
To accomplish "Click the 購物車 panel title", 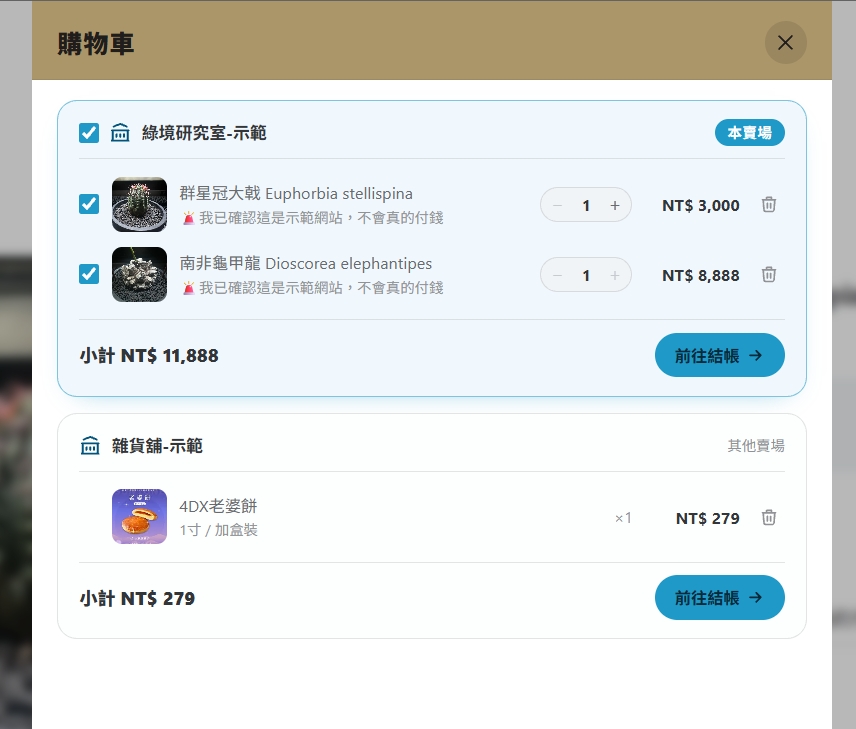I will click(x=96, y=44).
